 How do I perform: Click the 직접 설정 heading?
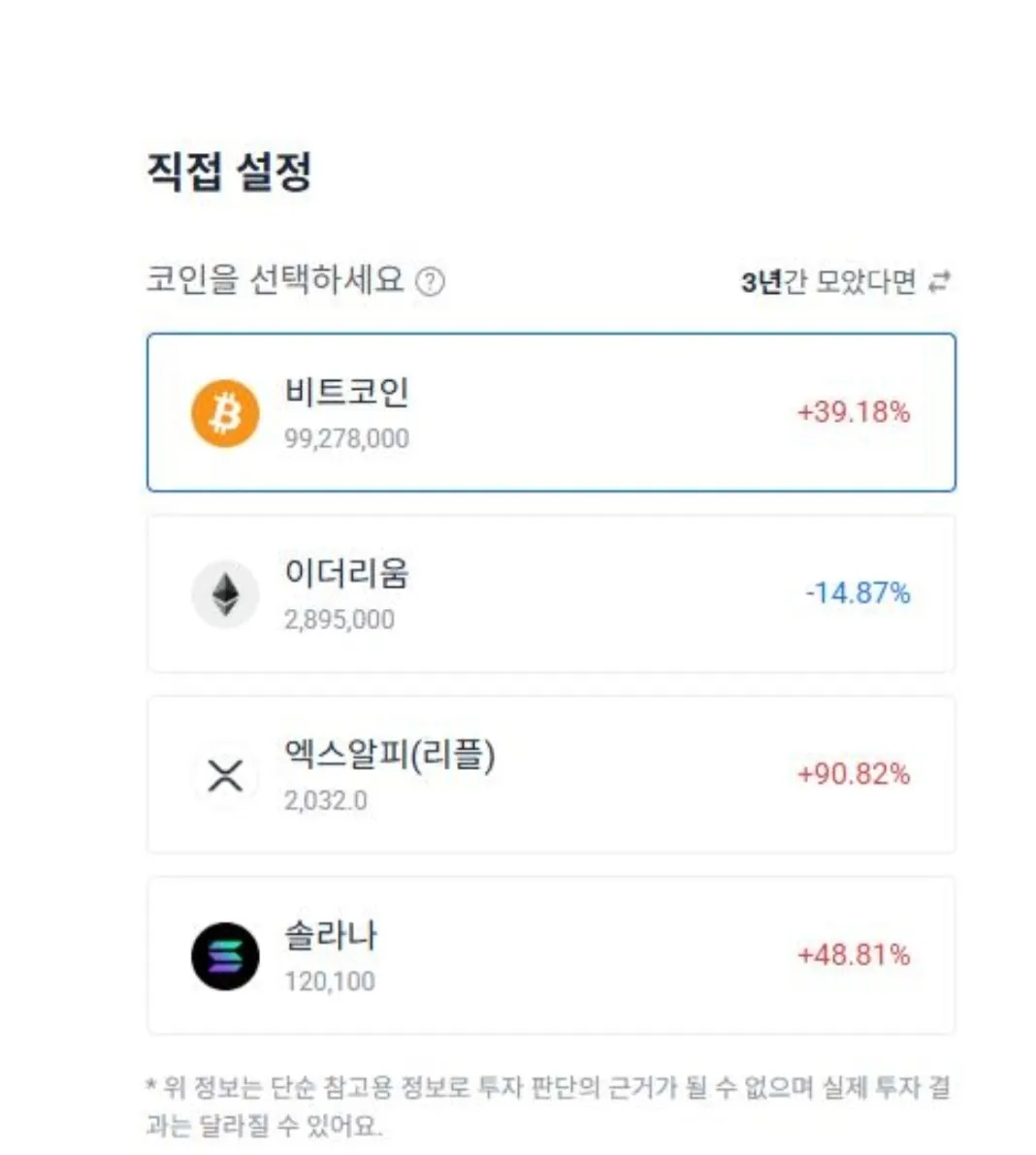tap(229, 172)
